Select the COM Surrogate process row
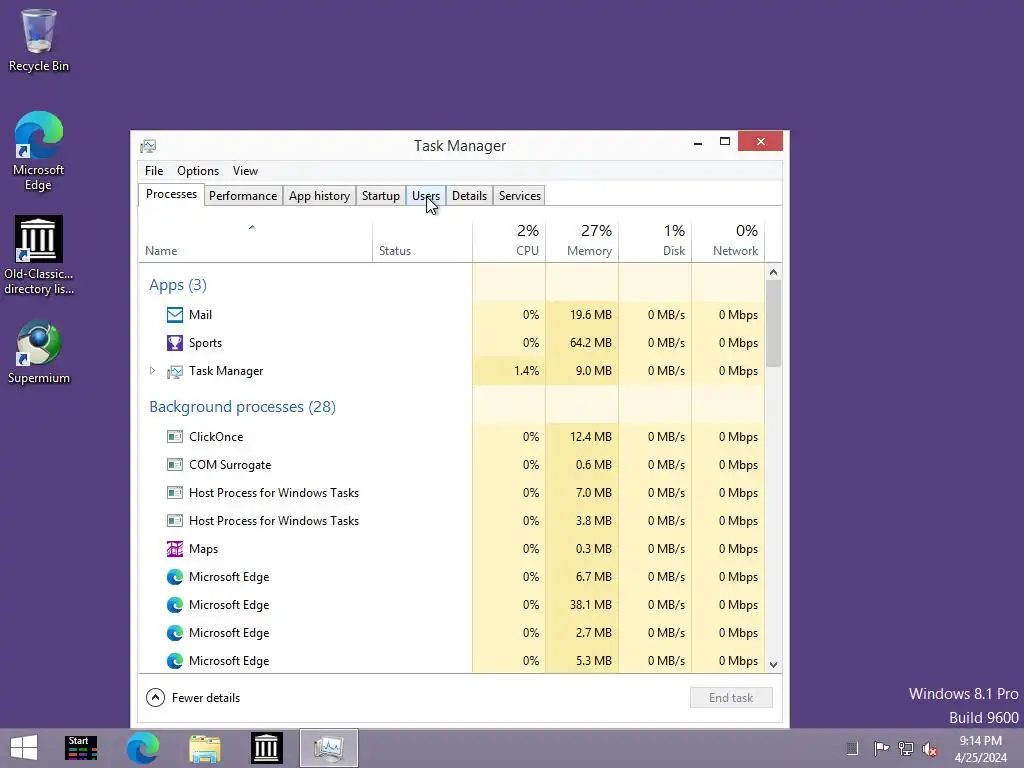 (451, 465)
